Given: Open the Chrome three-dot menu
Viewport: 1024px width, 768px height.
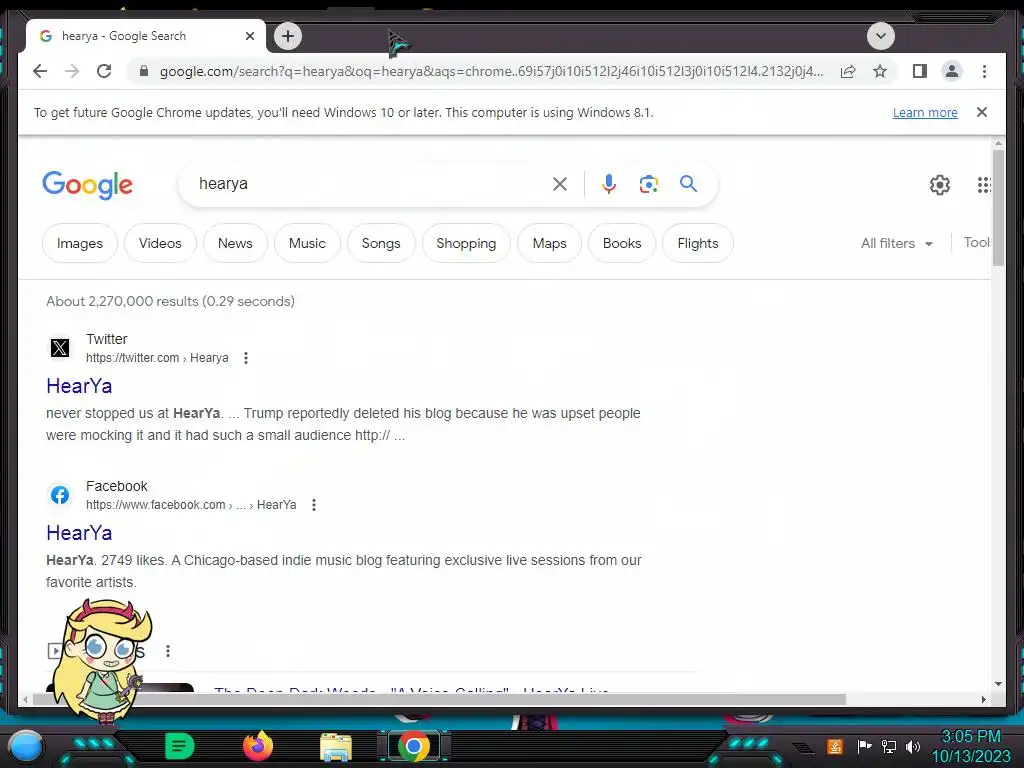Looking at the screenshot, I should pyautogui.click(x=984, y=71).
